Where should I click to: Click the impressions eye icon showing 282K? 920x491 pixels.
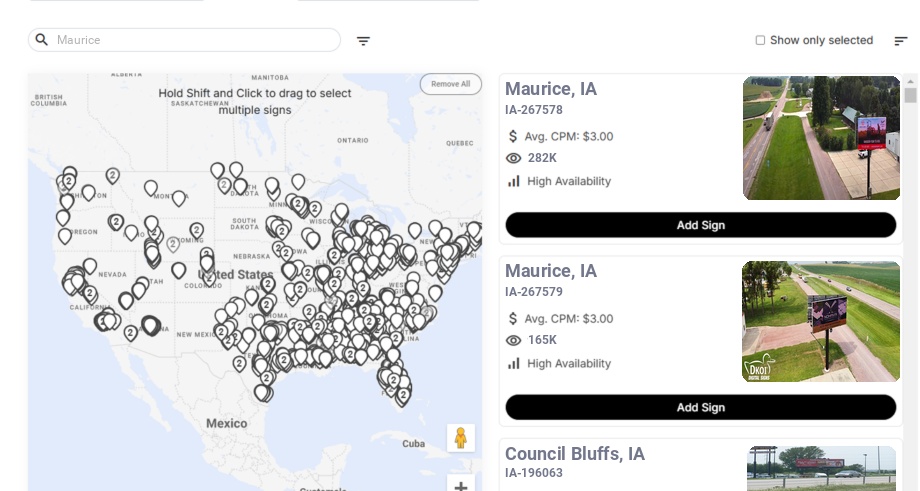[x=514, y=158]
